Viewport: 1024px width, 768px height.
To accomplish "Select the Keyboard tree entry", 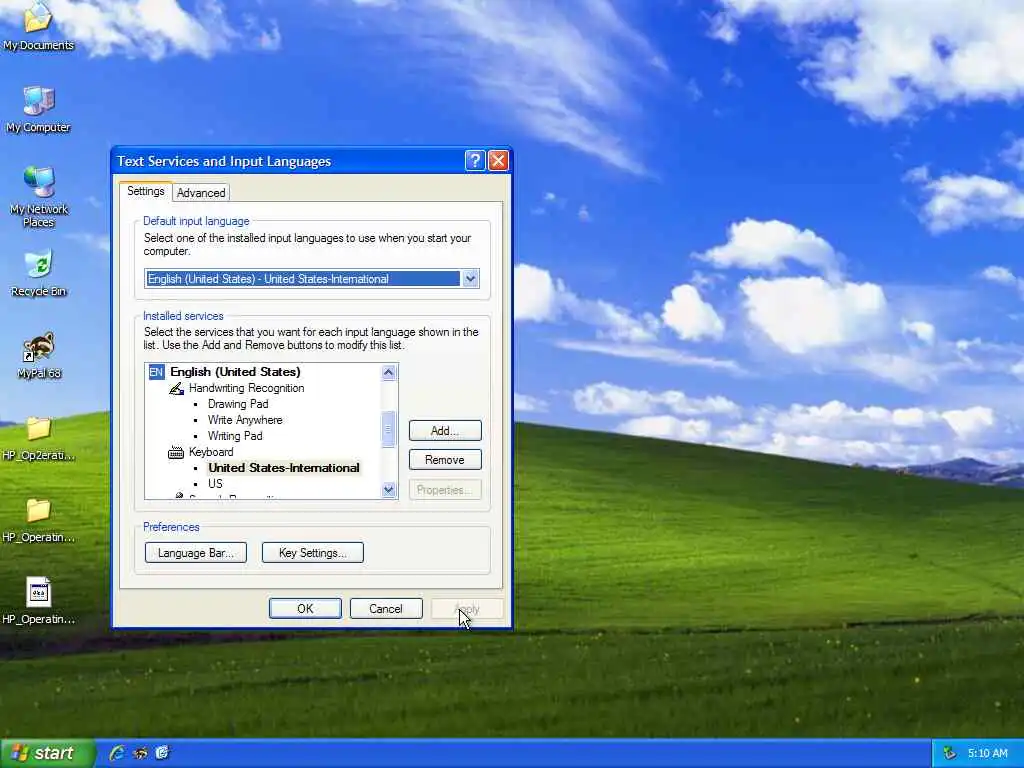I will [211, 452].
